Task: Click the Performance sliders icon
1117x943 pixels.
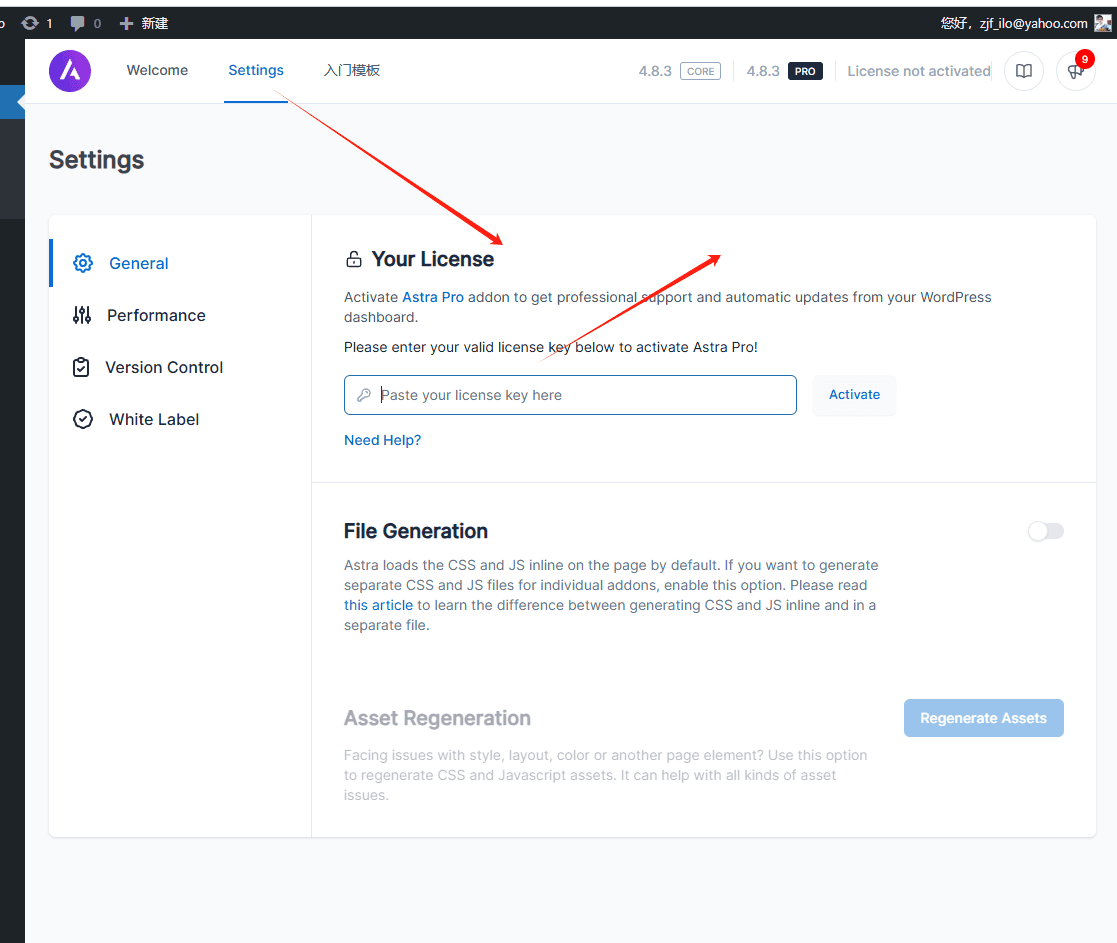Action: pos(82,315)
